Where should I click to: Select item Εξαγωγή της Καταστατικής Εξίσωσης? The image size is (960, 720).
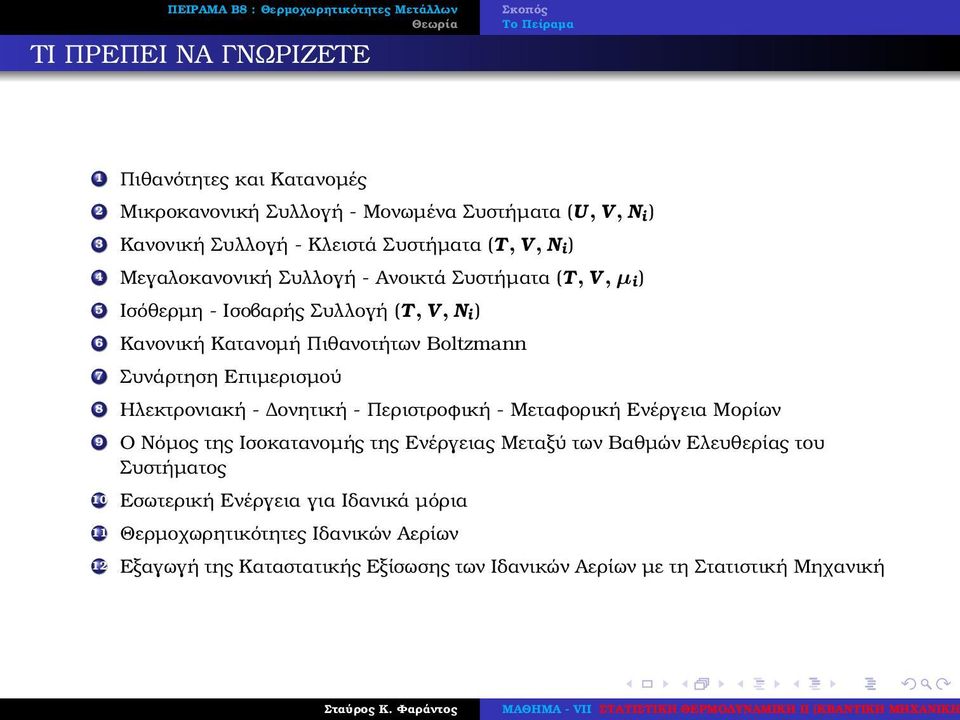(502, 566)
